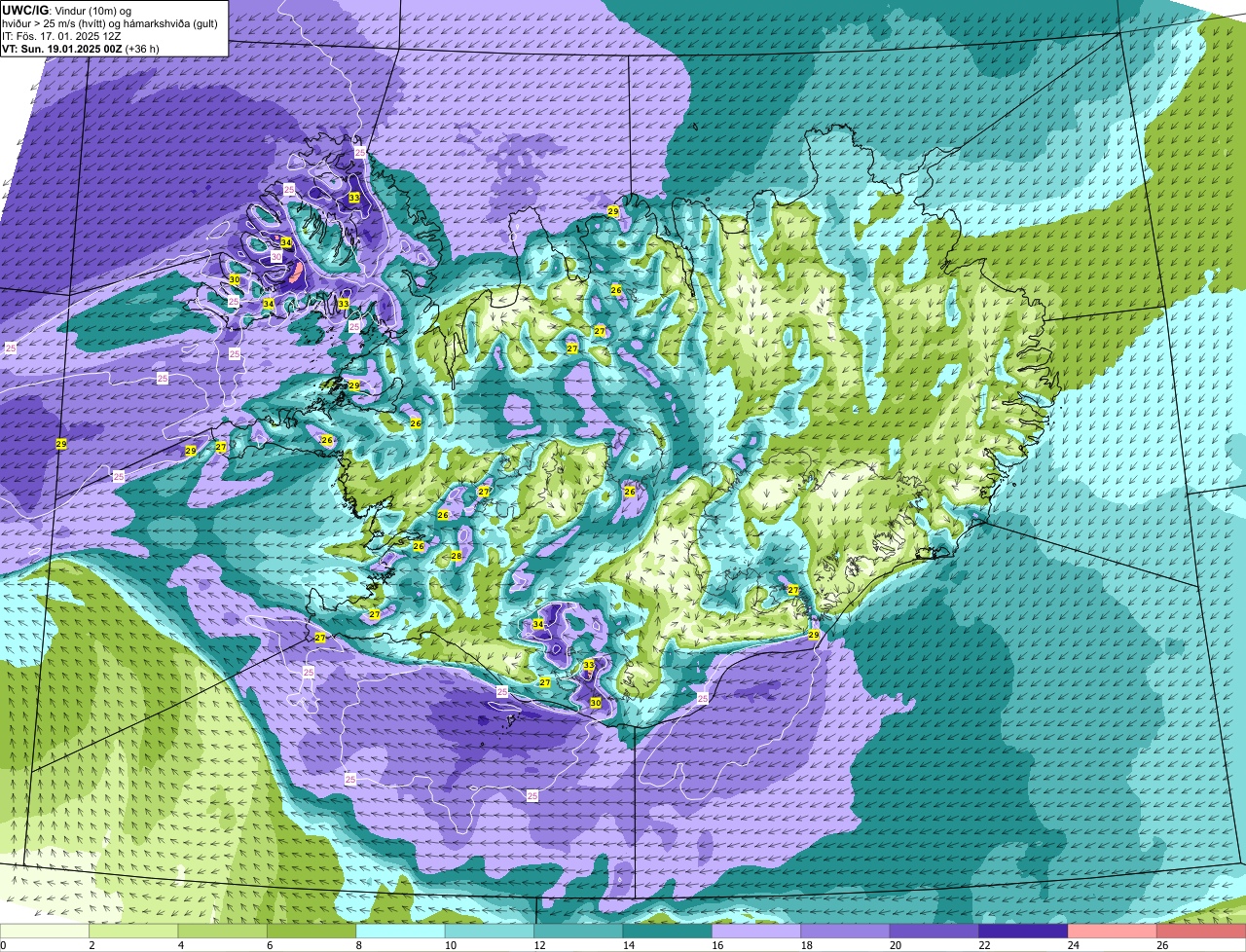
Task: Click the 4–6 m/s legend color swatch
Action: tap(222, 931)
